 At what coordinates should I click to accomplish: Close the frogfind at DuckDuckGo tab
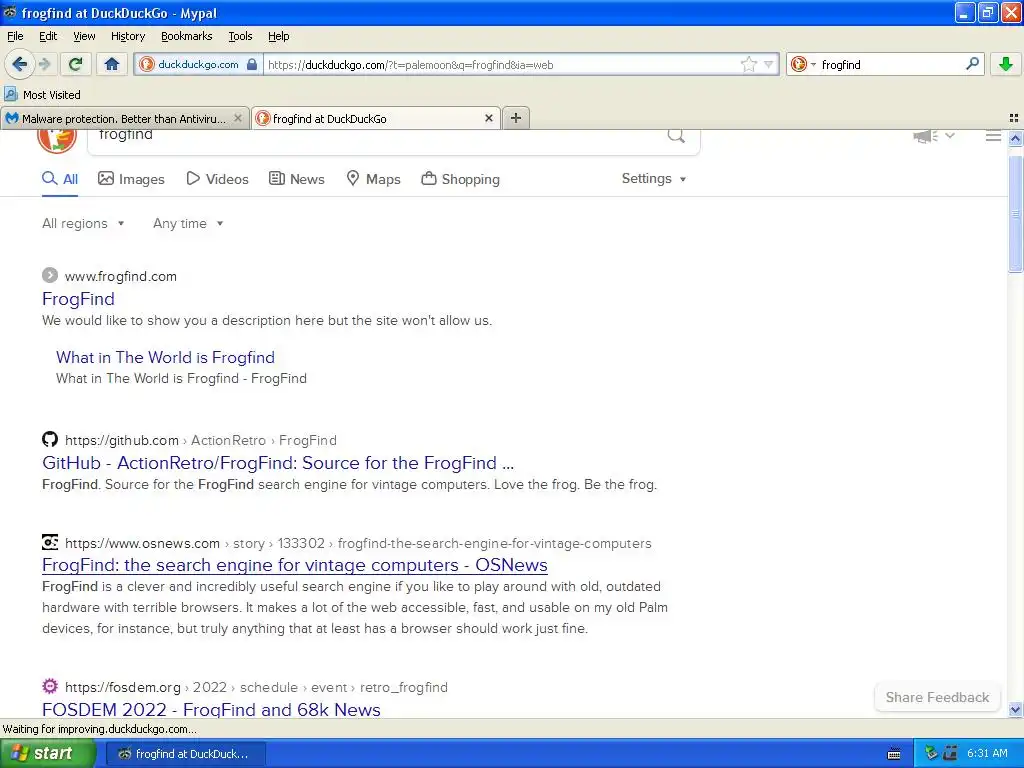pos(488,118)
